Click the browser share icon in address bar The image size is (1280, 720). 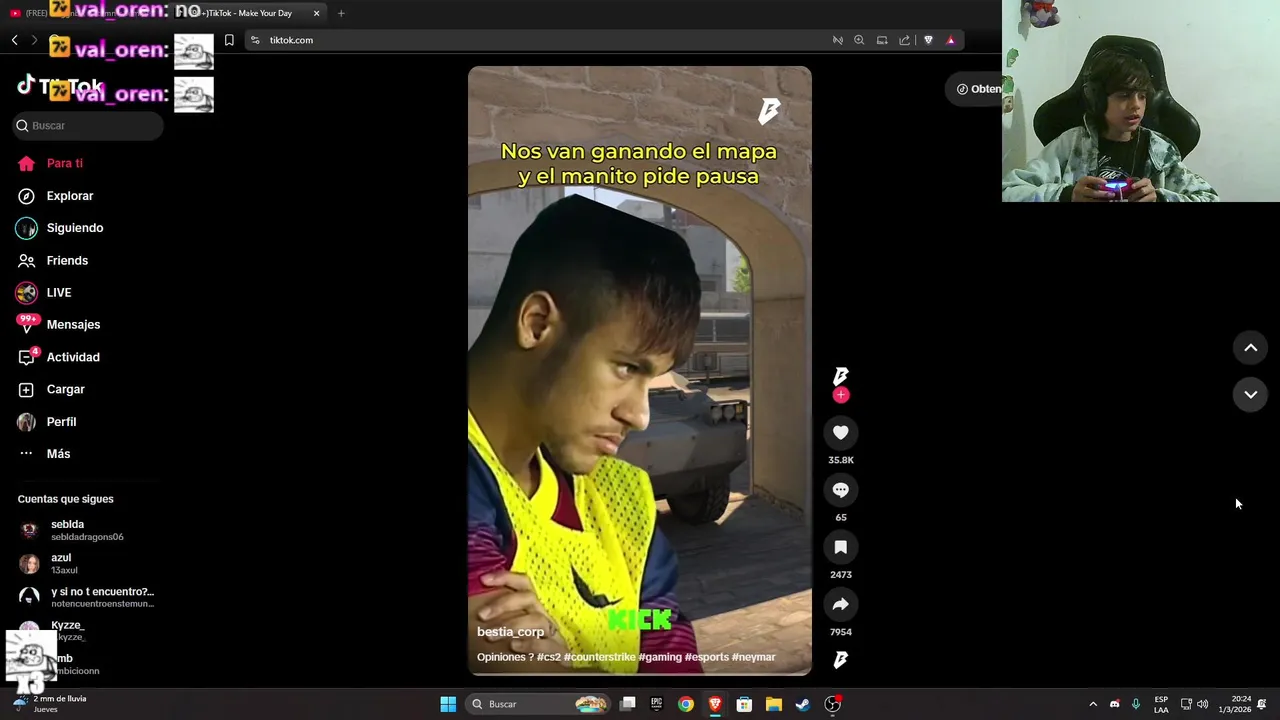904,40
